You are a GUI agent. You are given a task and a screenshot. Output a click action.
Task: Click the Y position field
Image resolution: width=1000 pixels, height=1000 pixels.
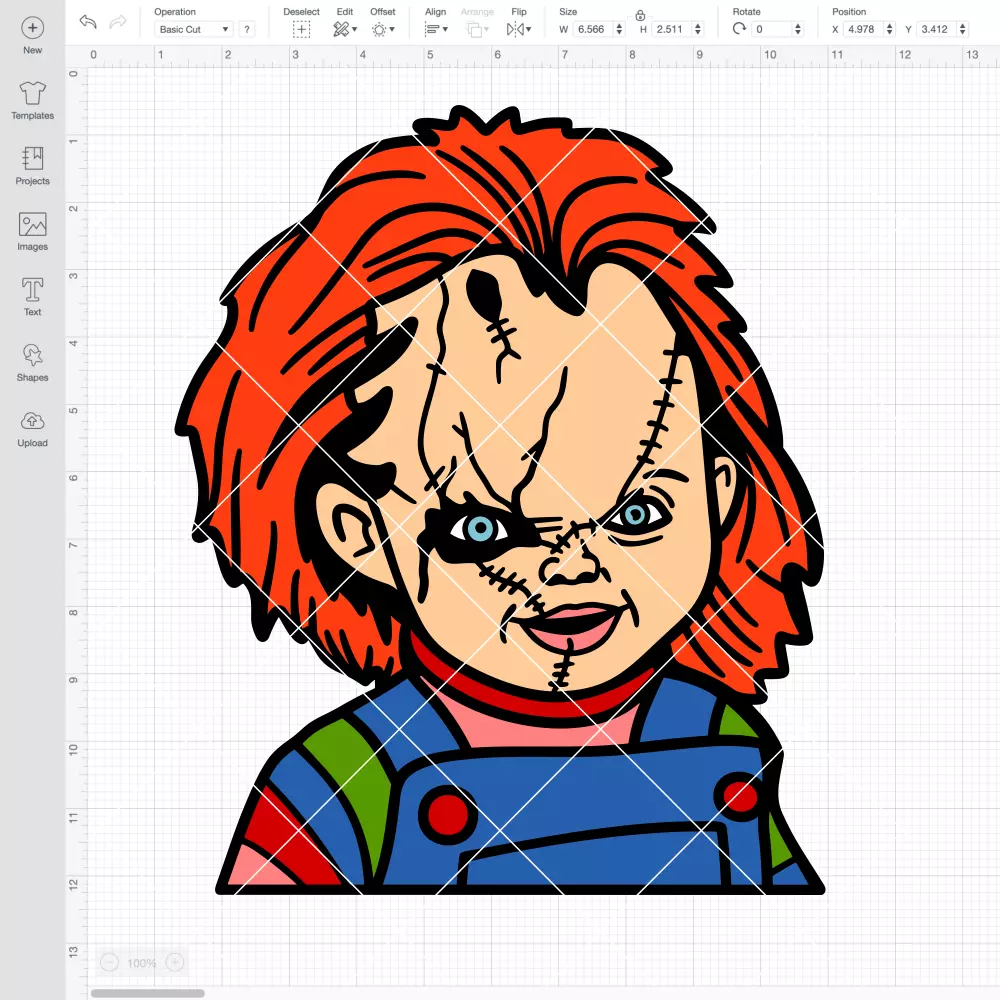click(x=937, y=29)
